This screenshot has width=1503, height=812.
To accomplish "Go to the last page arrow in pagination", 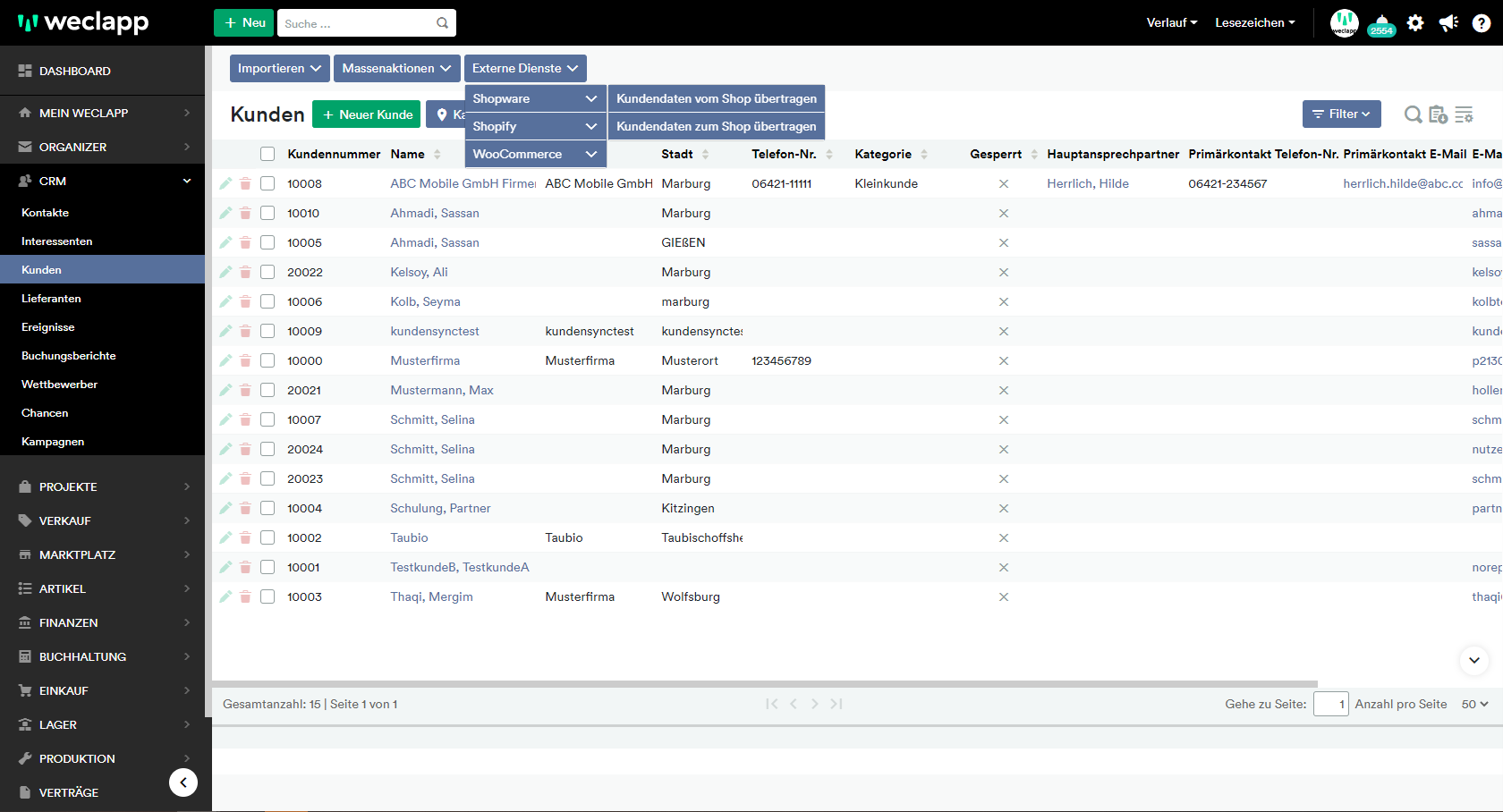I will [x=836, y=704].
